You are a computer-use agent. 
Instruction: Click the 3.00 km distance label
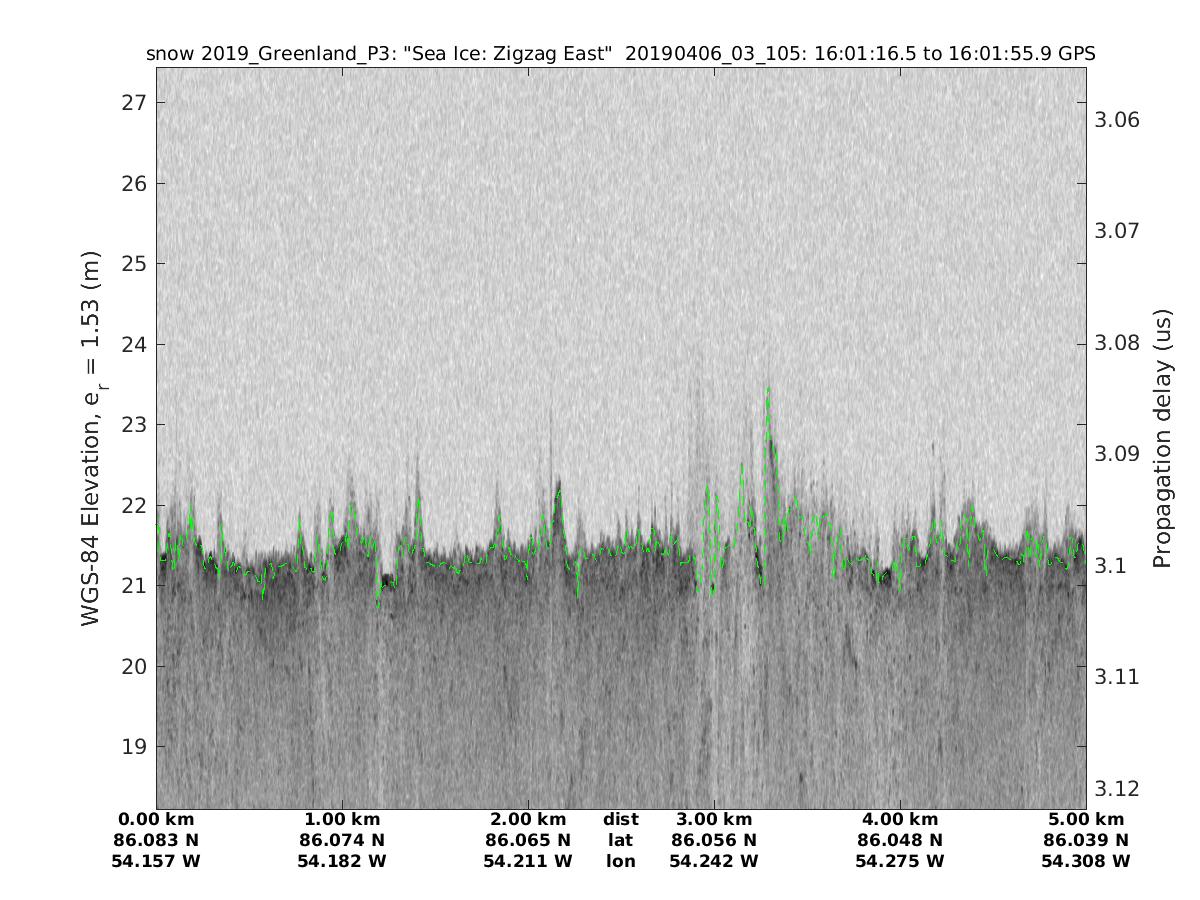(713, 820)
